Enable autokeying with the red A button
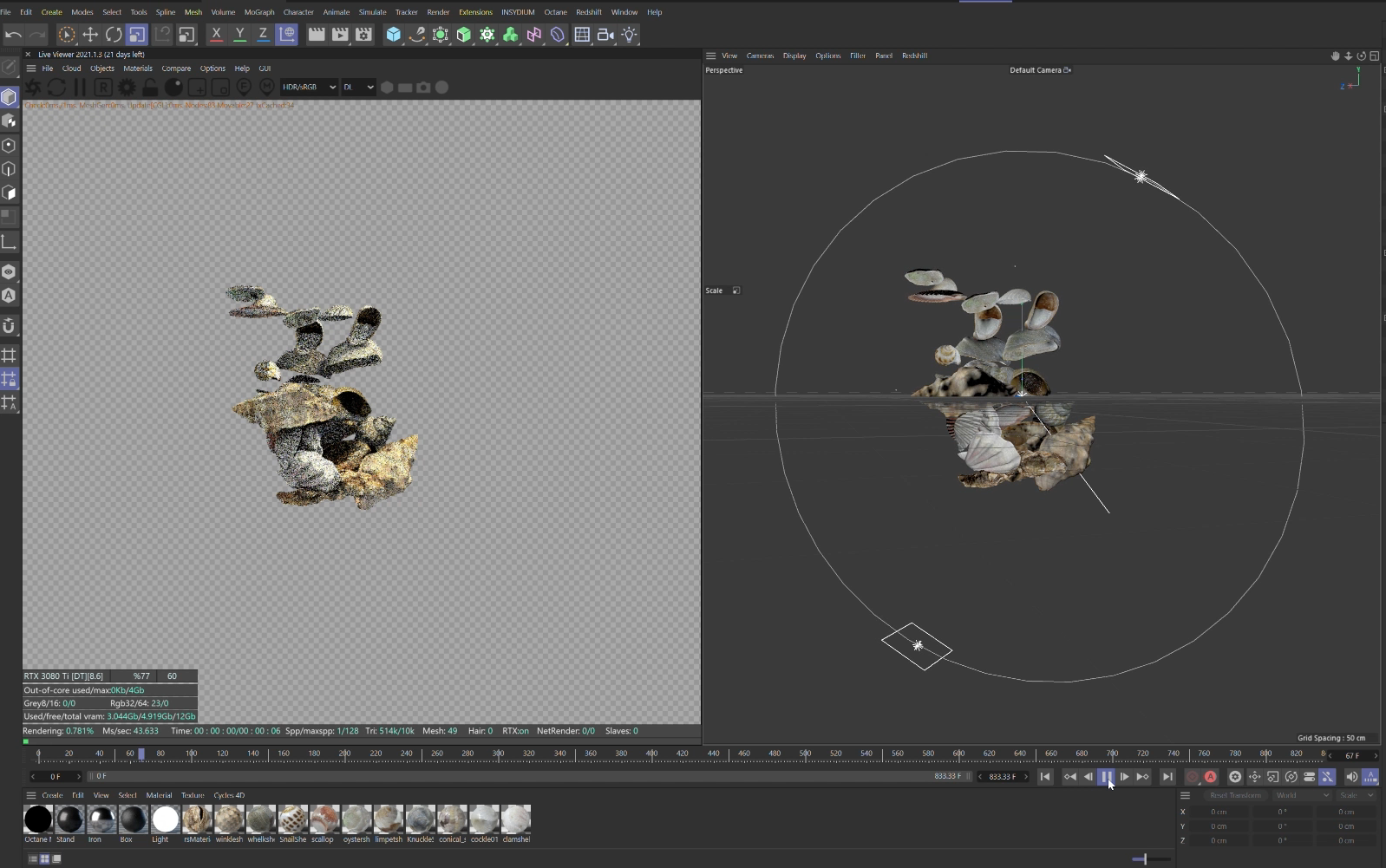This screenshot has width=1386, height=868. point(1211,777)
